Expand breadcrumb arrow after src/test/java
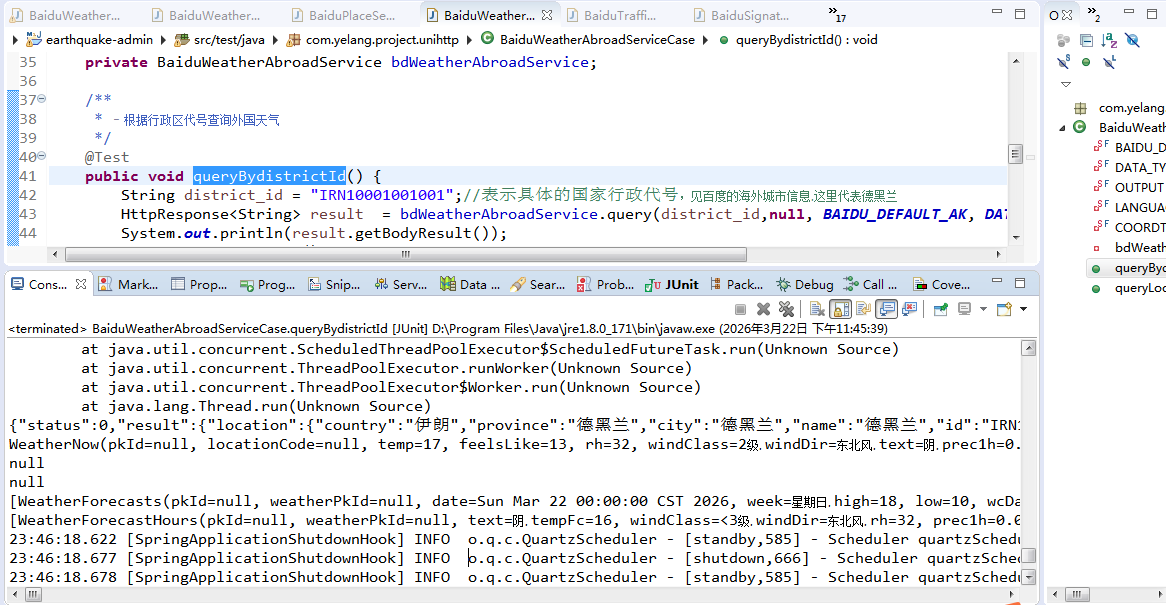 (275, 39)
